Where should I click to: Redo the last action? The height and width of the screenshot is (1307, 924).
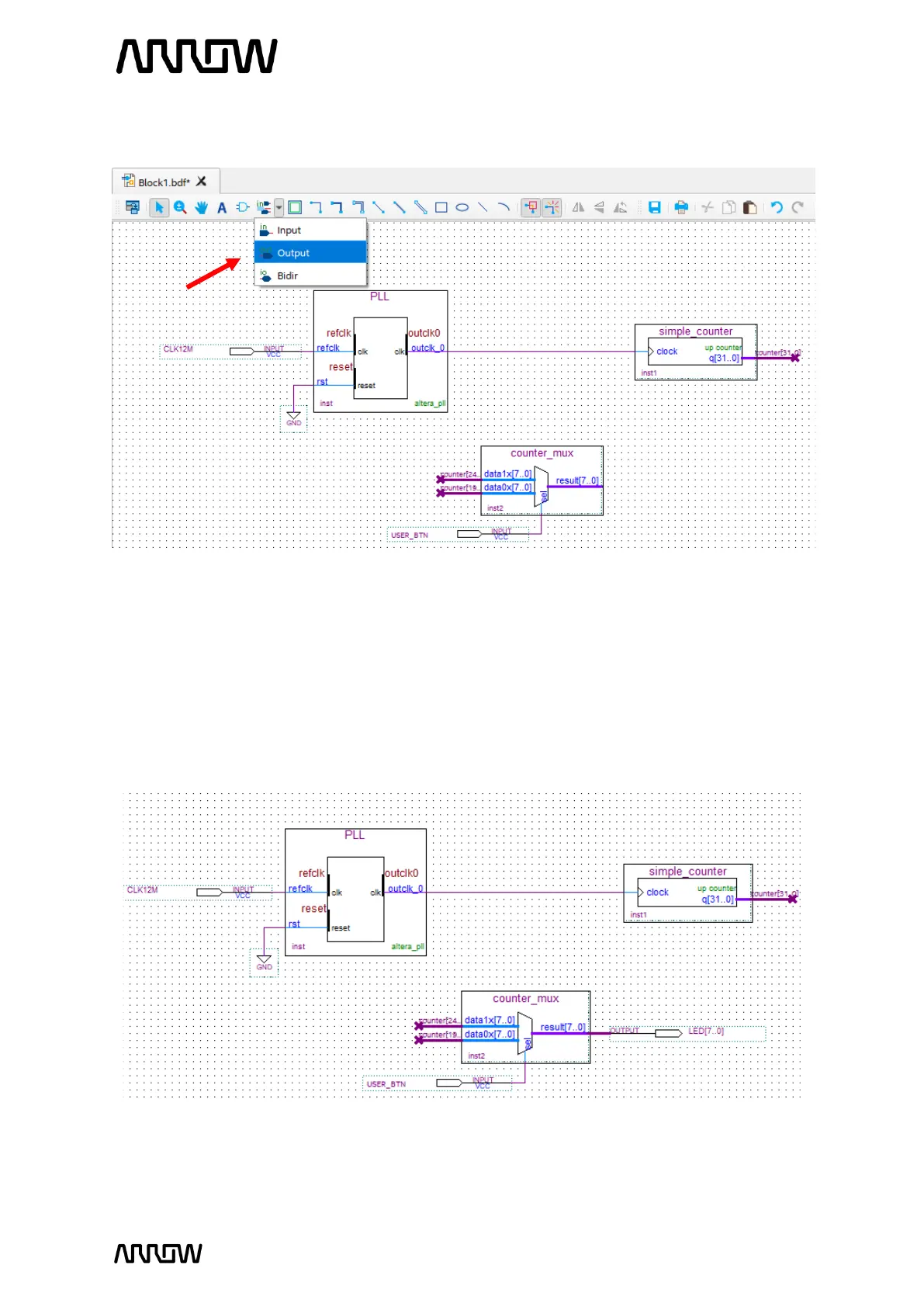click(798, 207)
